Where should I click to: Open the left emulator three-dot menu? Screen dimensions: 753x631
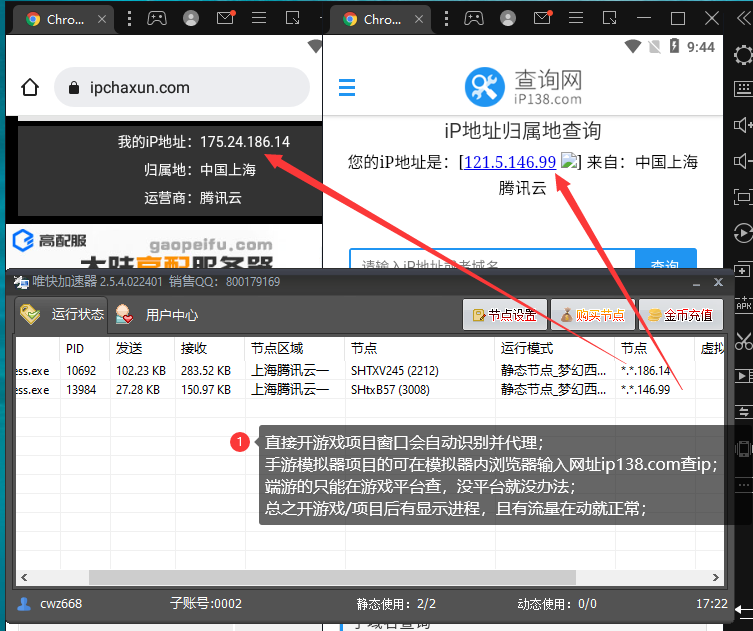point(129,19)
